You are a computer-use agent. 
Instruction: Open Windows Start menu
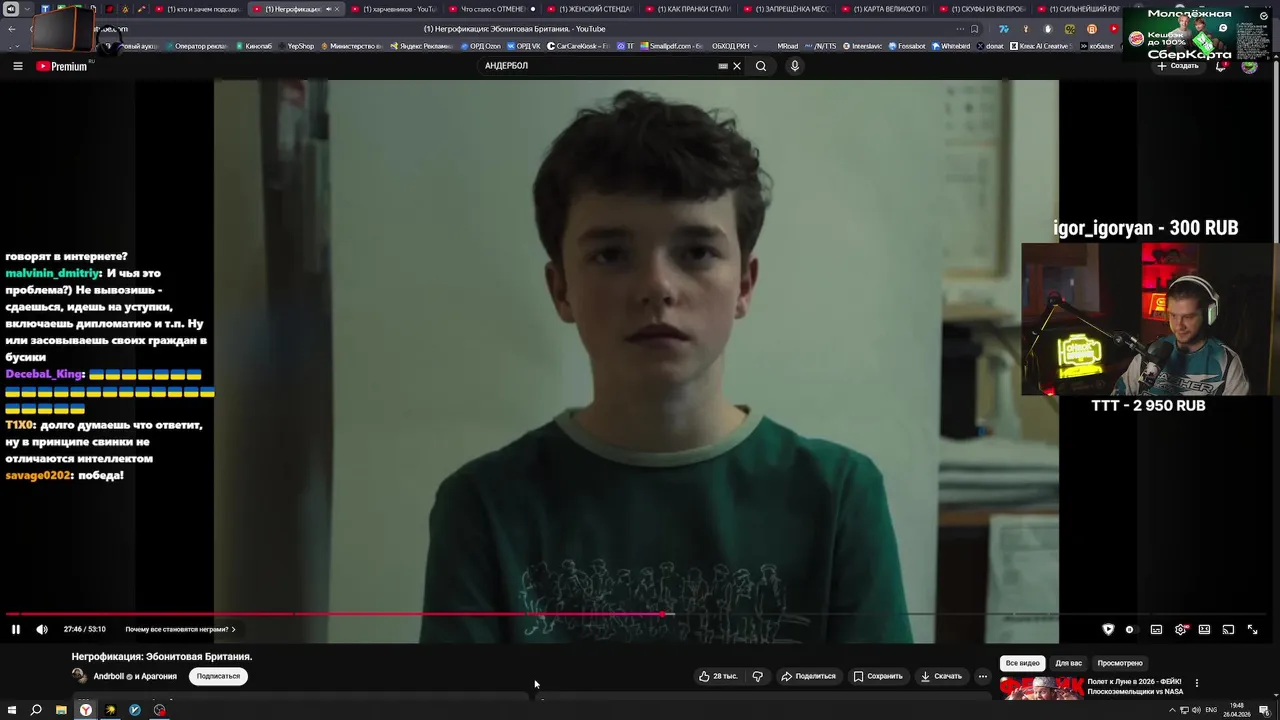coord(11,710)
